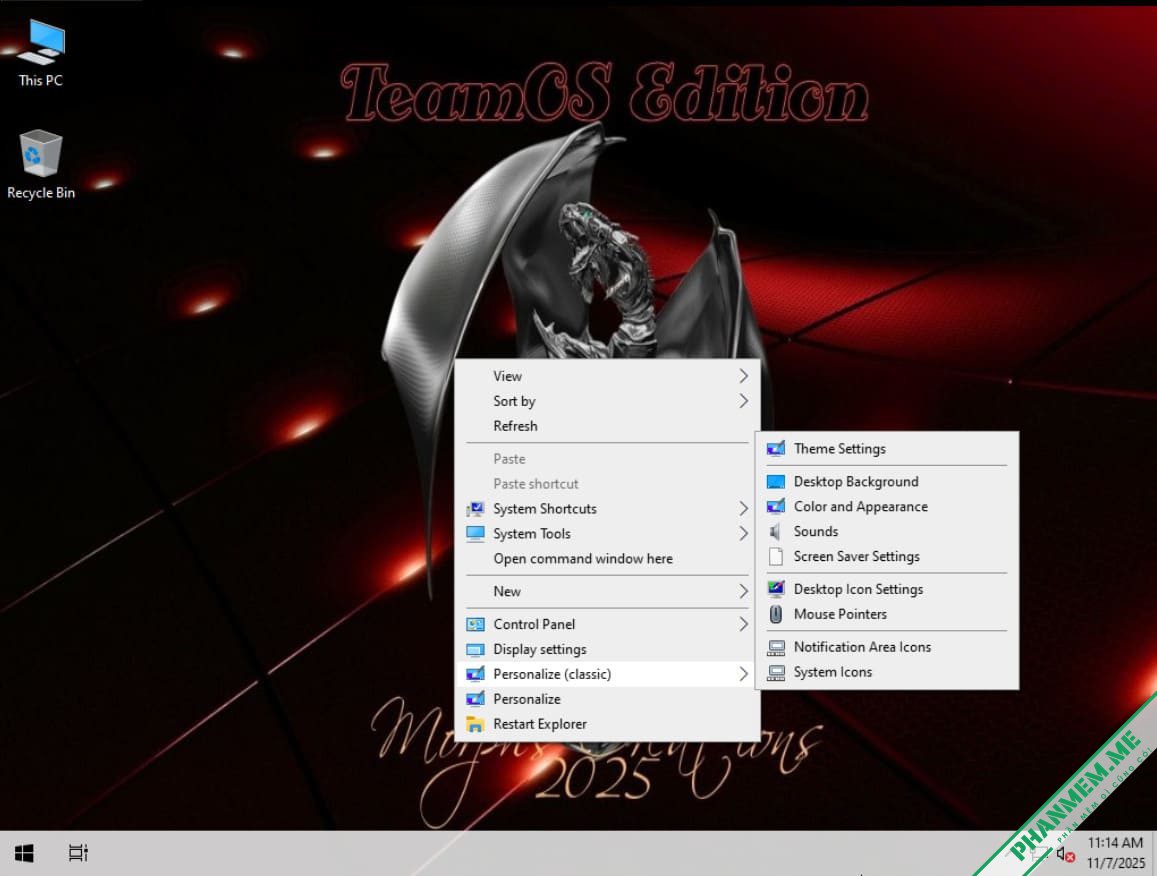Expand the Sort by submenu arrow
Image resolution: width=1157 pixels, height=876 pixels.
pyautogui.click(x=744, y=401)
